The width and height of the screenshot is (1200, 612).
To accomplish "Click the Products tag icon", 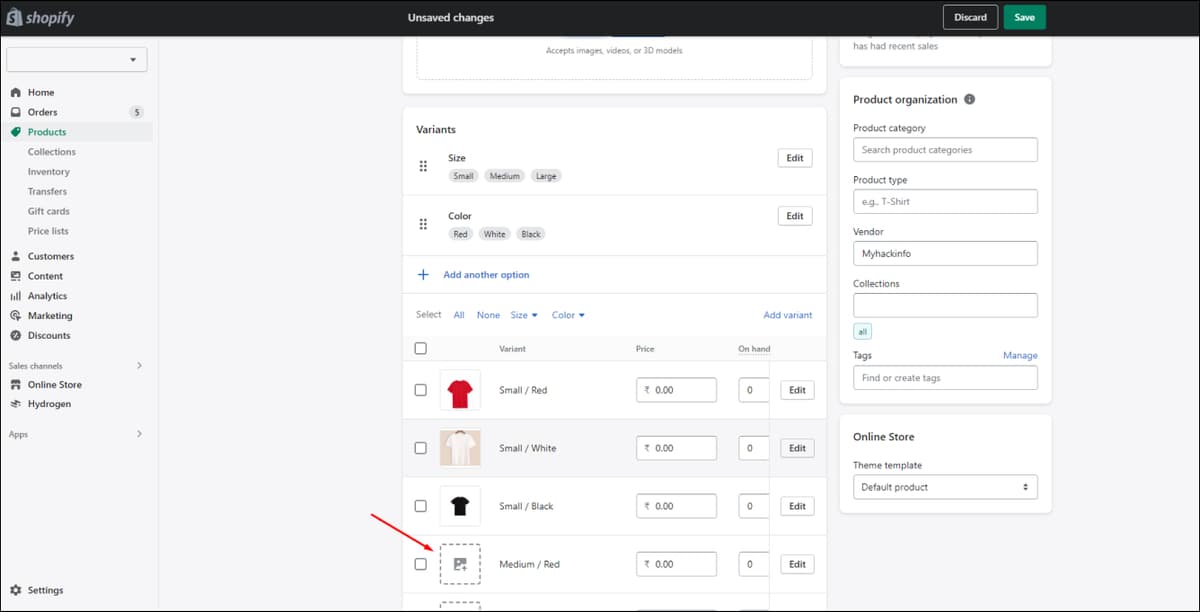I will point(15,132).
